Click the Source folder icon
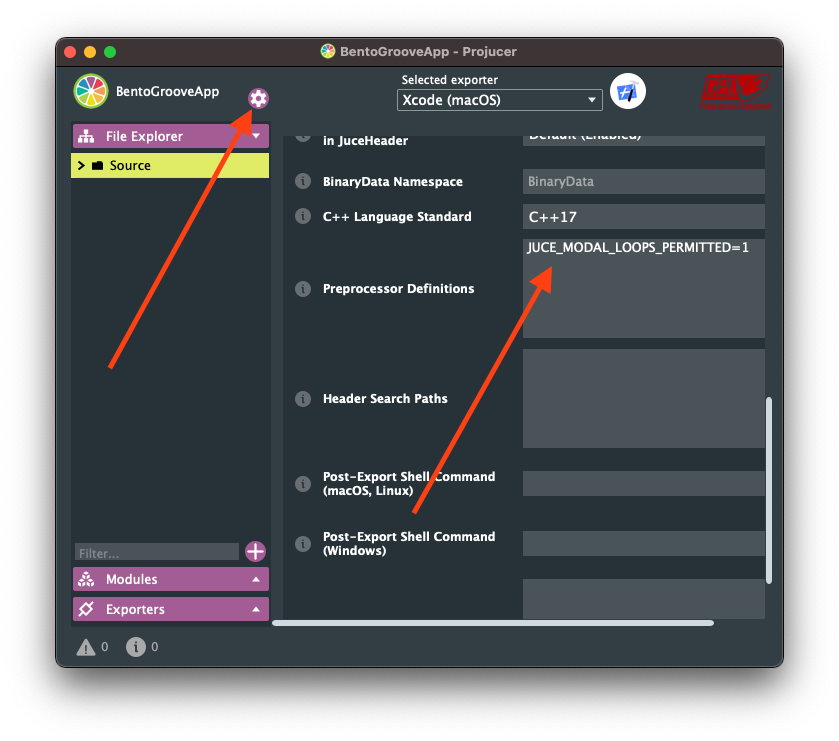This screenshot has height=741, width=839. (97, 165)
